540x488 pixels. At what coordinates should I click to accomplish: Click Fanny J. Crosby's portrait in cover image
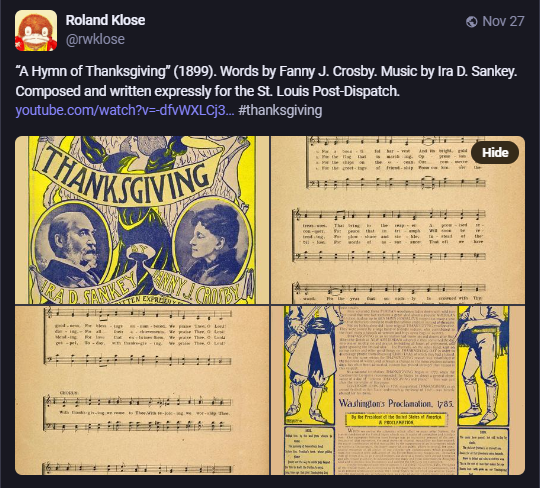pos(211,242)
